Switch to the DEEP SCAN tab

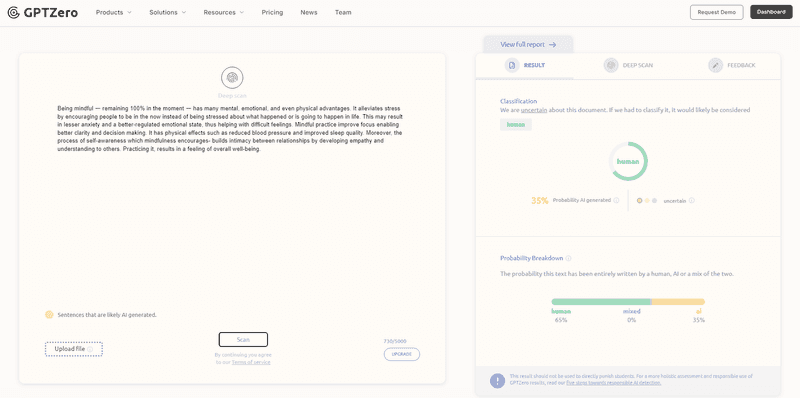pyautogui.click(x=628, y=65)
